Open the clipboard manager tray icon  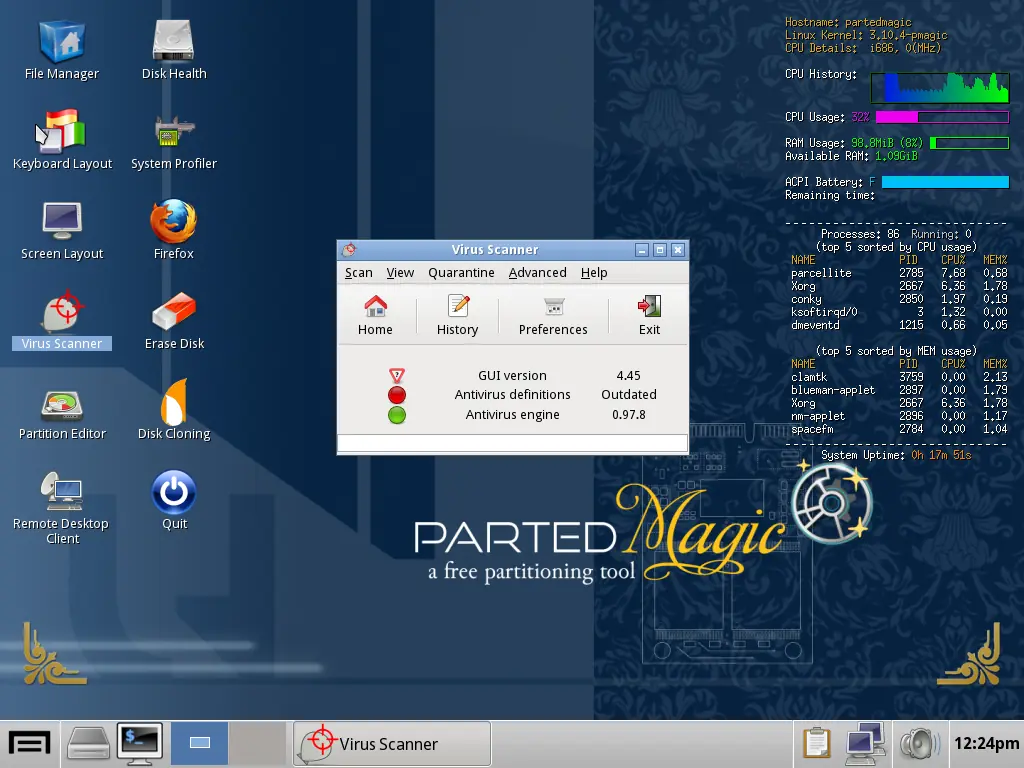[816, 743]
